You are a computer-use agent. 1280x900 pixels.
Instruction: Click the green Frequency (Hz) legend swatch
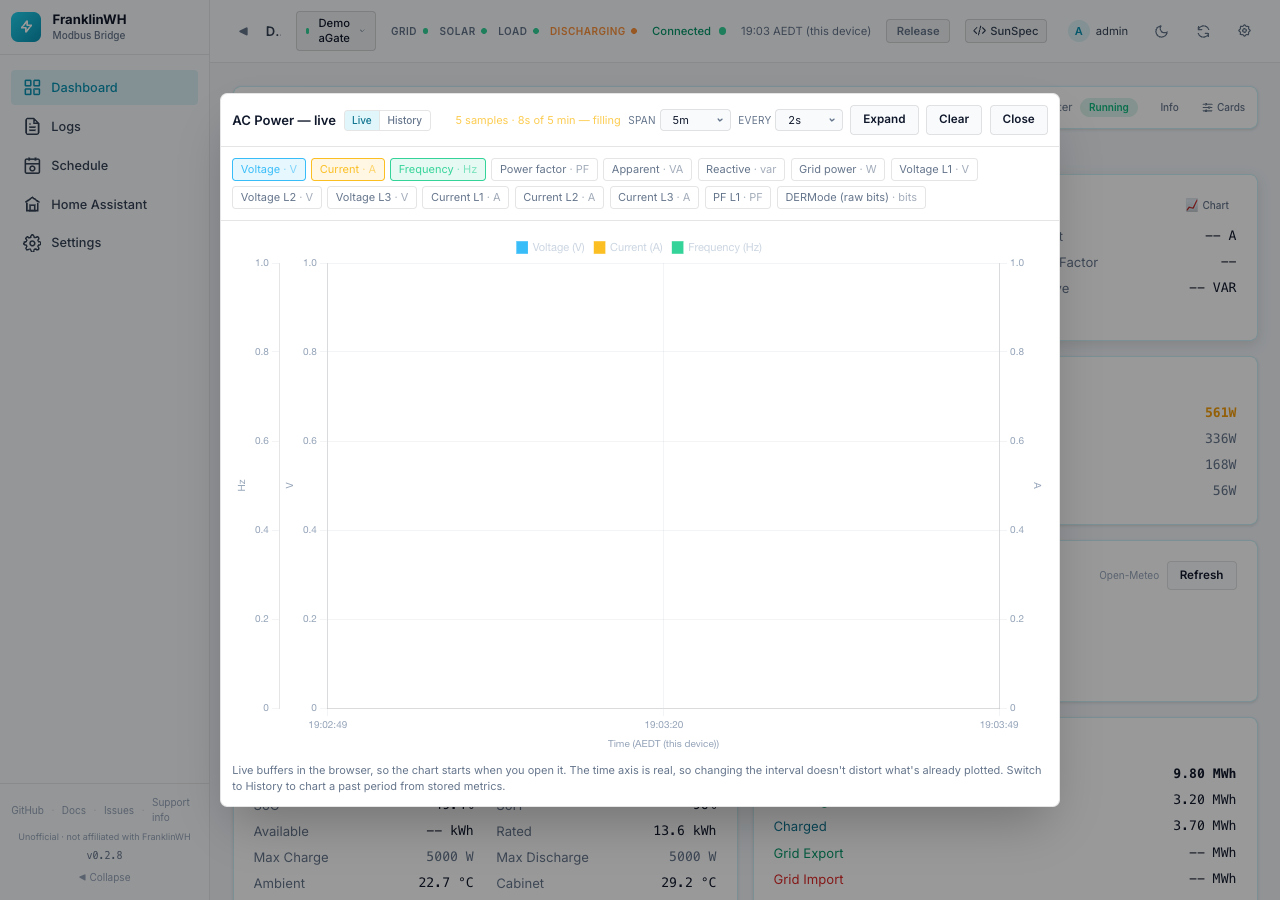(x=678, y=247)
